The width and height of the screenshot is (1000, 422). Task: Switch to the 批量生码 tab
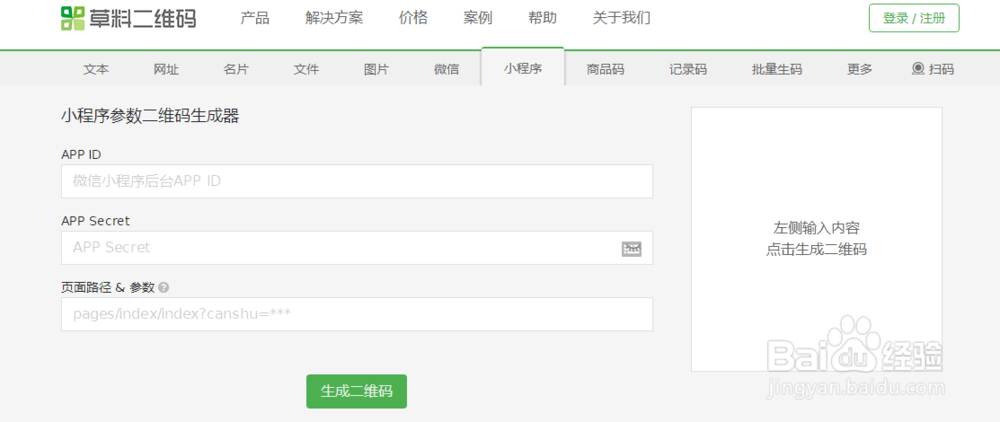777,69
